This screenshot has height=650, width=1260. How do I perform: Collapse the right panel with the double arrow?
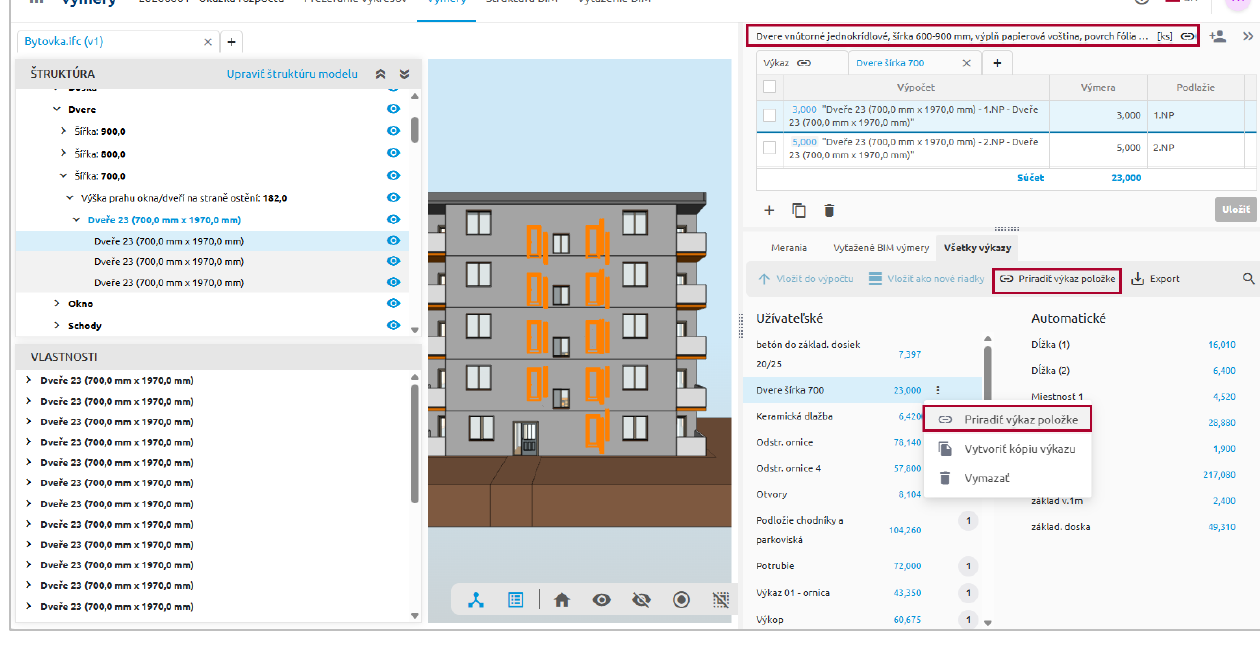[1248, 36]
